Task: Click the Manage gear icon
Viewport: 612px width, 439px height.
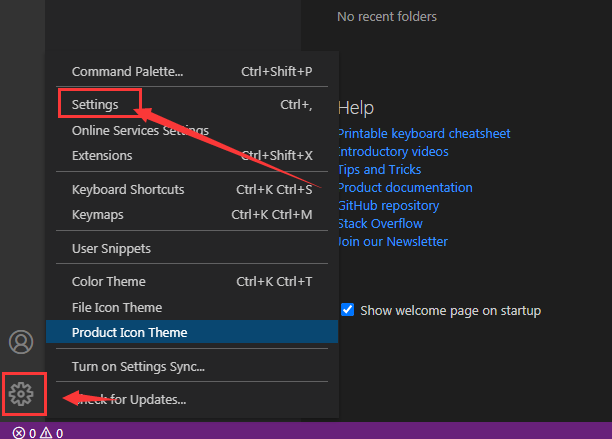Action: pyautogui.click(x=21, y=393)
